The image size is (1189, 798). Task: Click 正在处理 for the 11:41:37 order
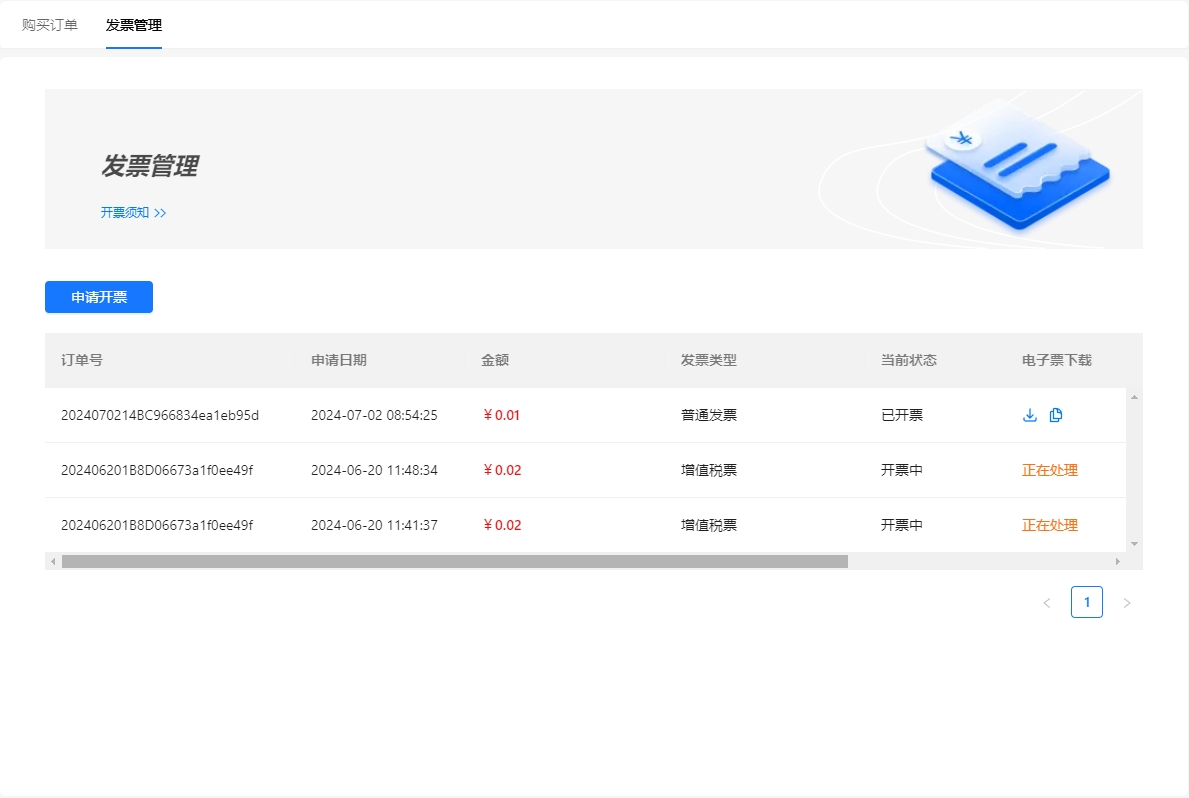coord(1049,524)
